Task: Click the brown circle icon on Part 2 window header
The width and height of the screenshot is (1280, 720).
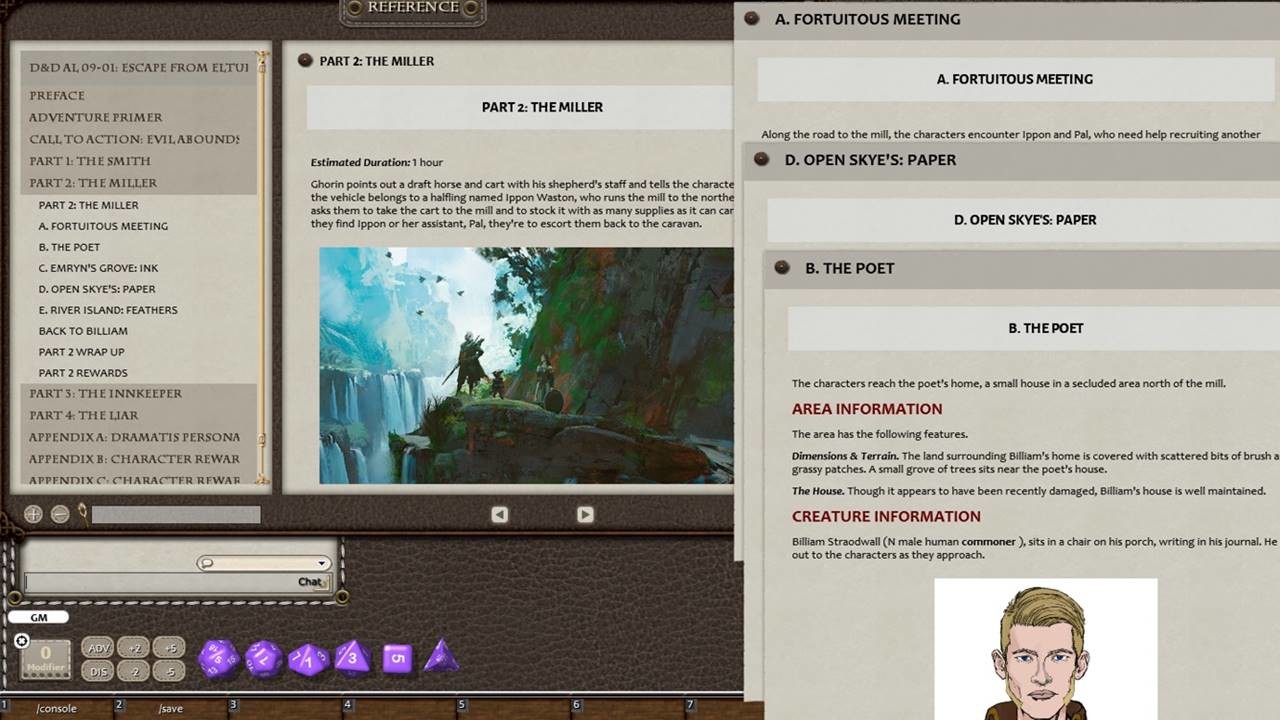Action: (304, 60)
